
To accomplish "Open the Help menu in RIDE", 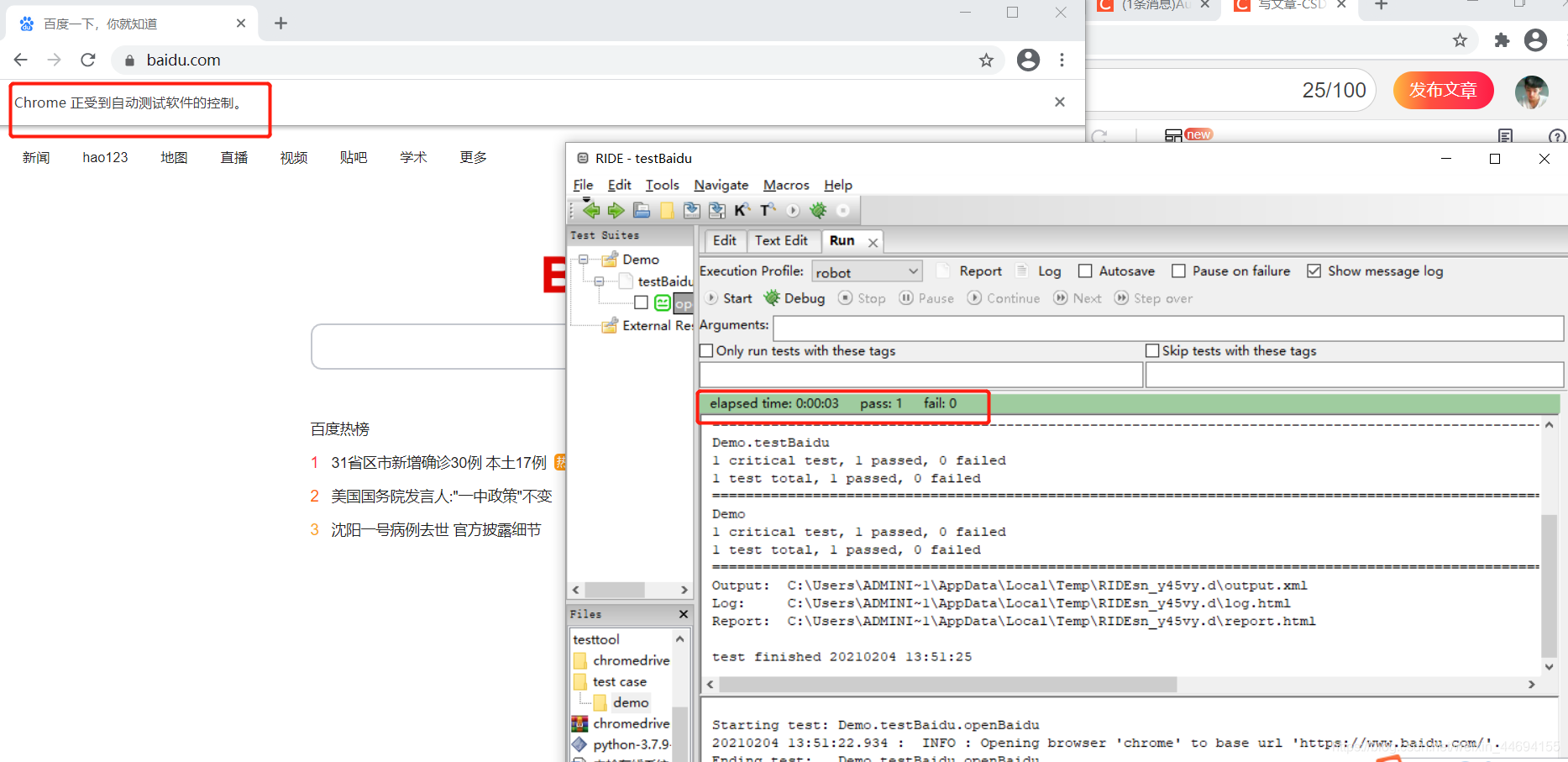I will coord(837,185).
